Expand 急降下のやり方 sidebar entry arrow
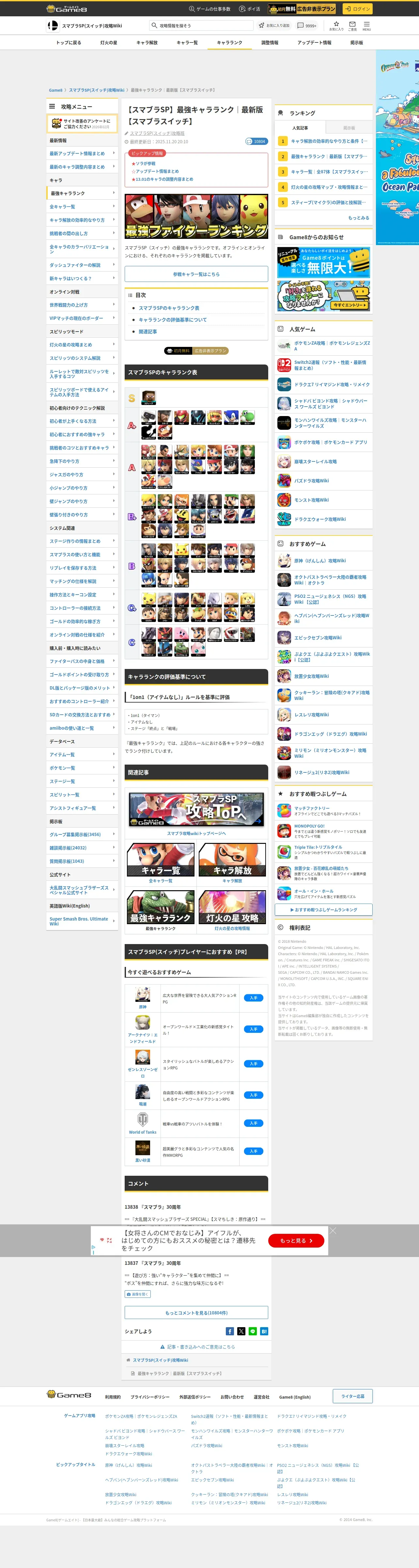The image size is (419, 1568). [x=113, y=461]
